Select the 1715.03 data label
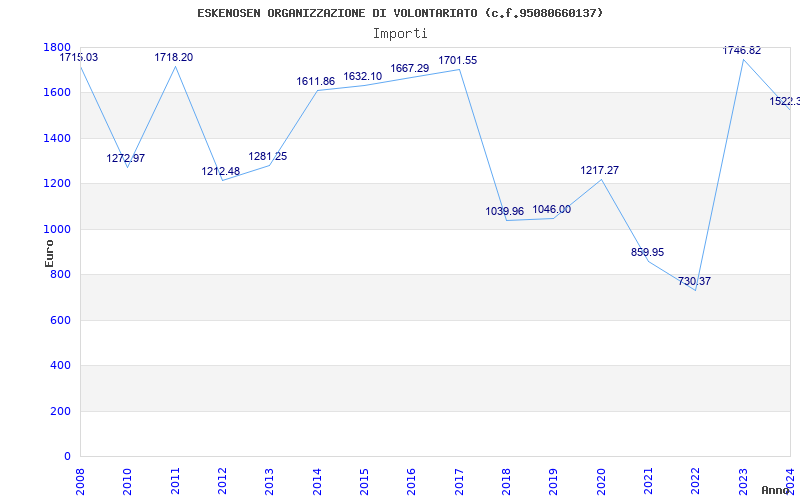Viewport: 800px width, 500px height. 79,57
